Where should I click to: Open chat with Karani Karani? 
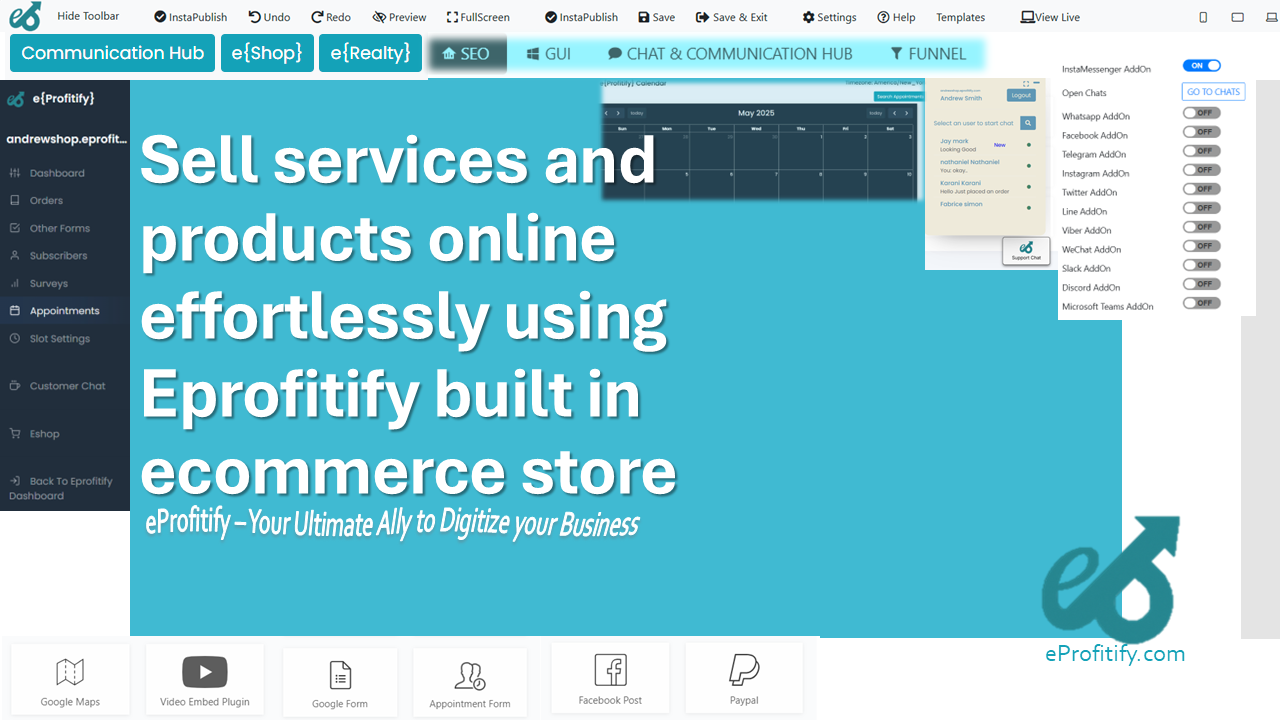[960, 183]
